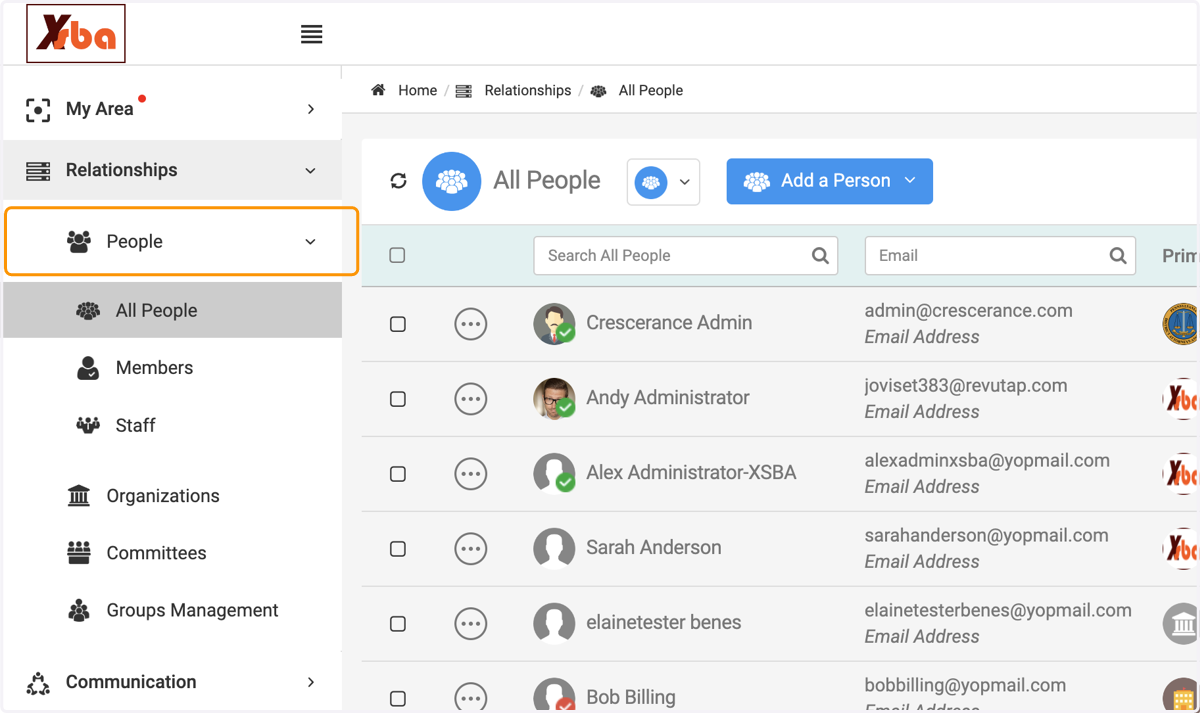Check the box for Sarah Anderson

pyautogui.click(x=398, y=549)
